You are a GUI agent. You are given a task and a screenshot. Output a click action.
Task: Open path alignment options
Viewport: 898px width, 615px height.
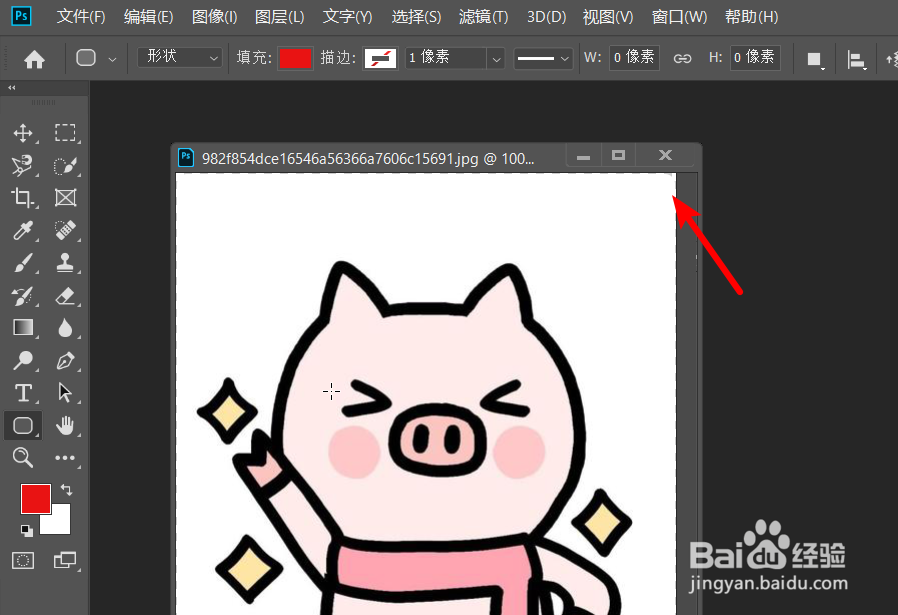click(x=856, y=60)
